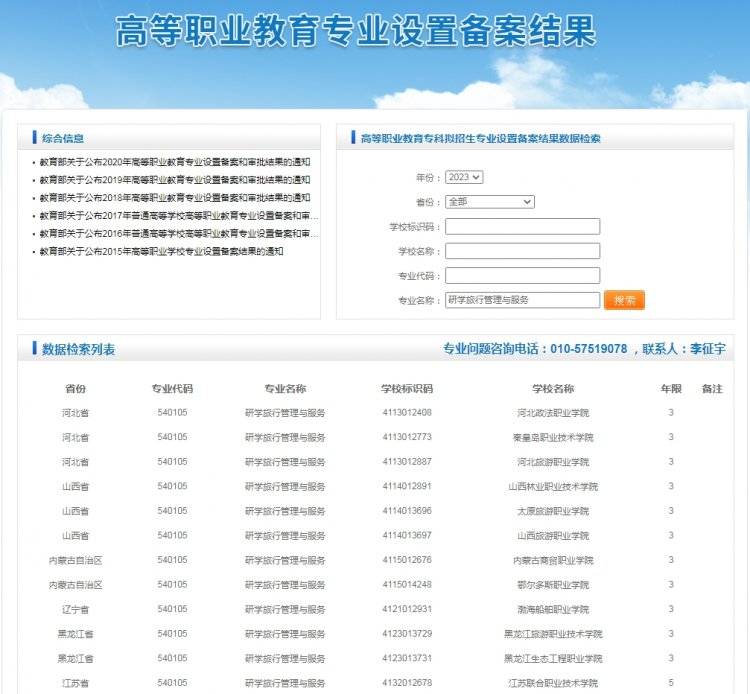Select school 秦皇岛职业技术学院
This screenshot has height=694, width=750.
point(553,437)
